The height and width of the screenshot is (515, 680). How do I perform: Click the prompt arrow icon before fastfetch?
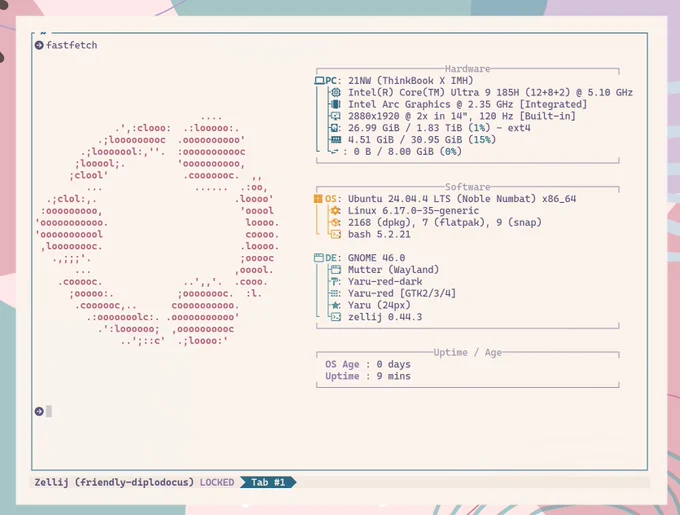(x=39, y=45)
